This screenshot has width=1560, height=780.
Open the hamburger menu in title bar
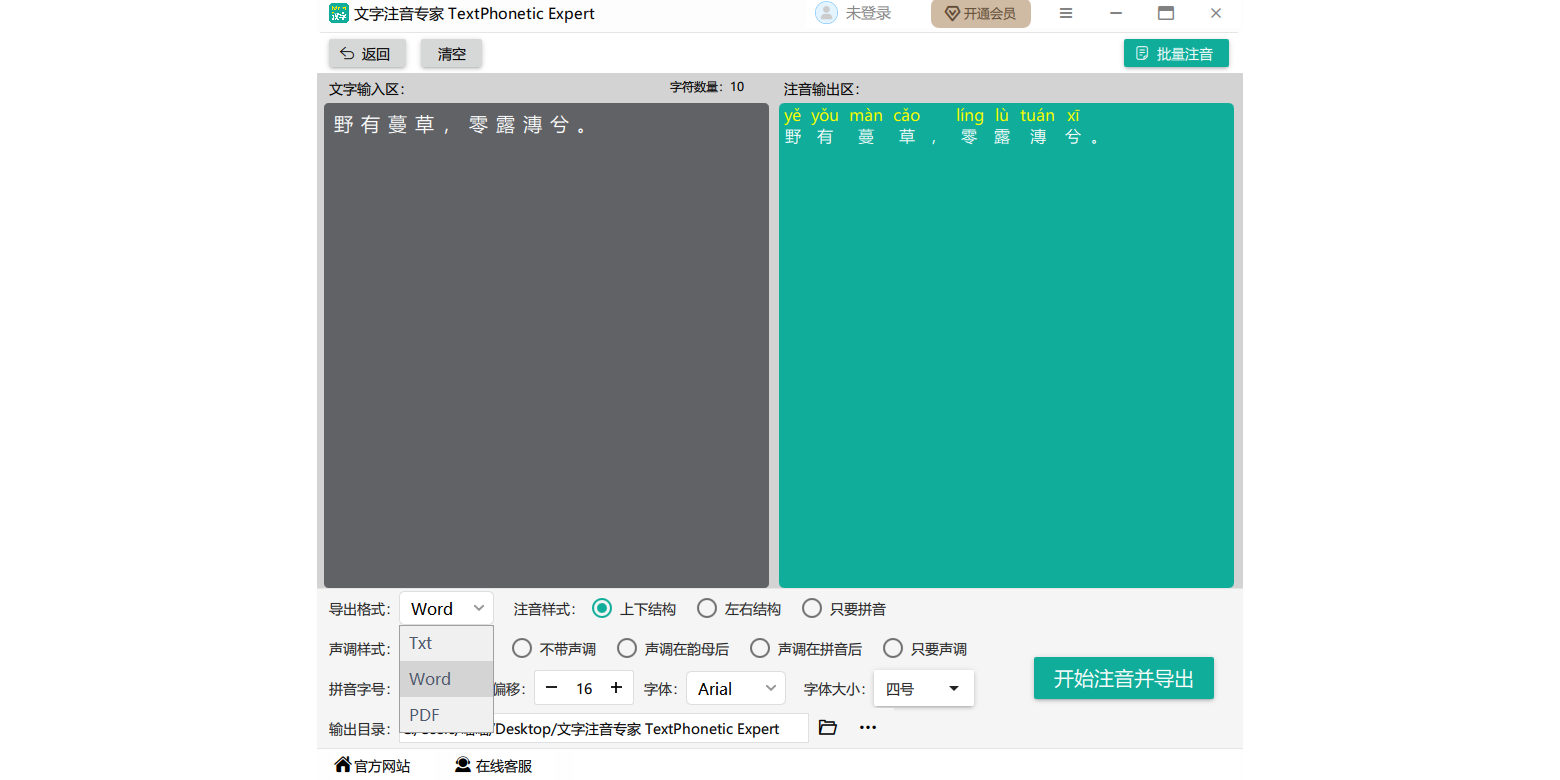(1066, 13)
